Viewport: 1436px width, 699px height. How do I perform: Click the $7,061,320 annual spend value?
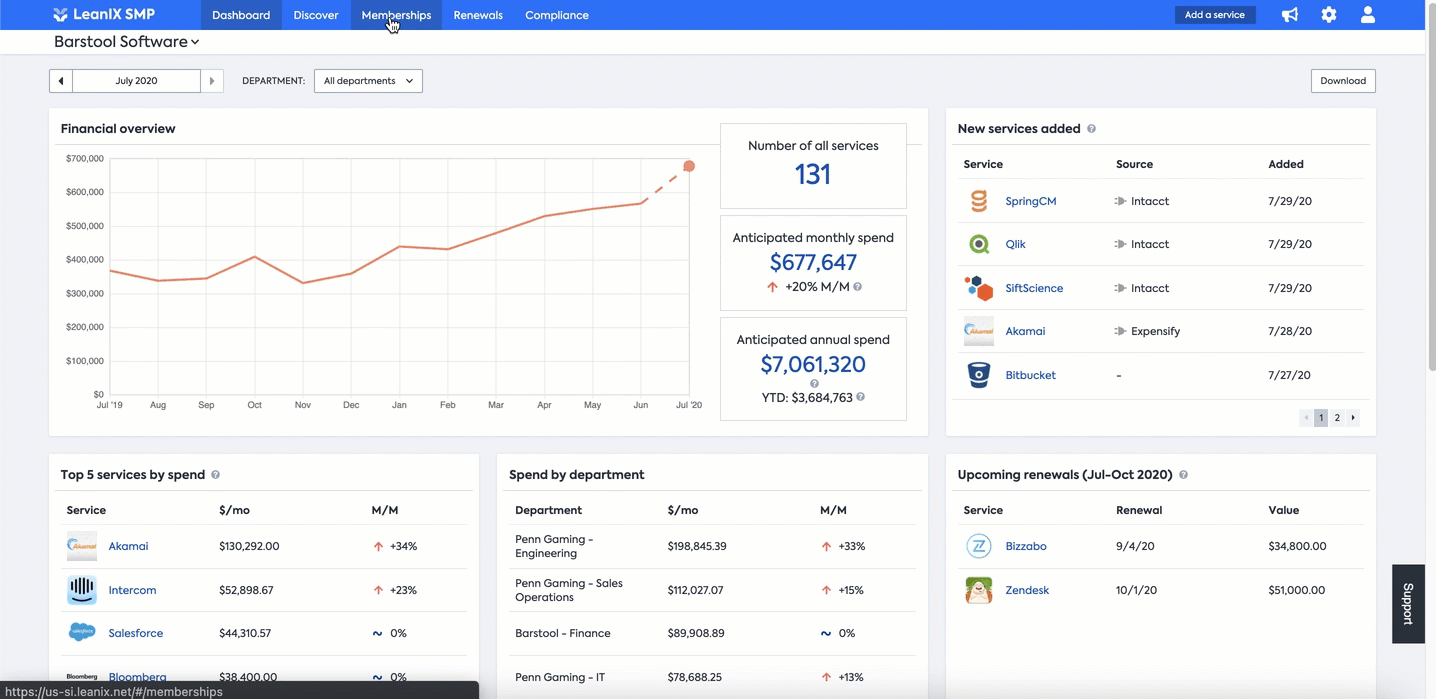click(x=813, y=364)
